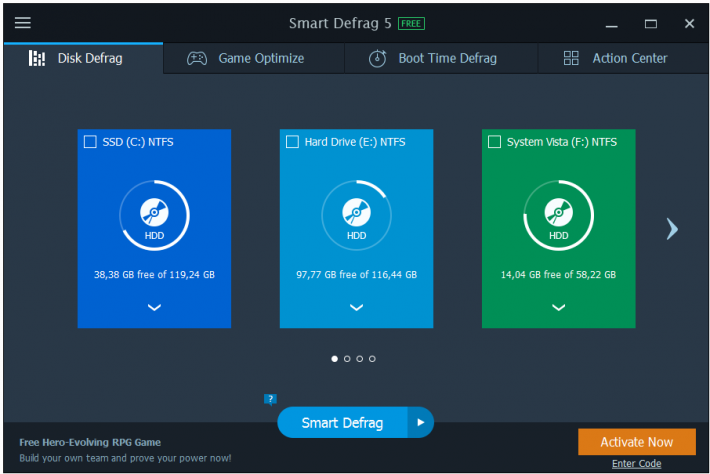This screenshot has width=710, height=474.
Task: Click 97,77 GB free of 116,44 GB text
Action: point(356,274)
